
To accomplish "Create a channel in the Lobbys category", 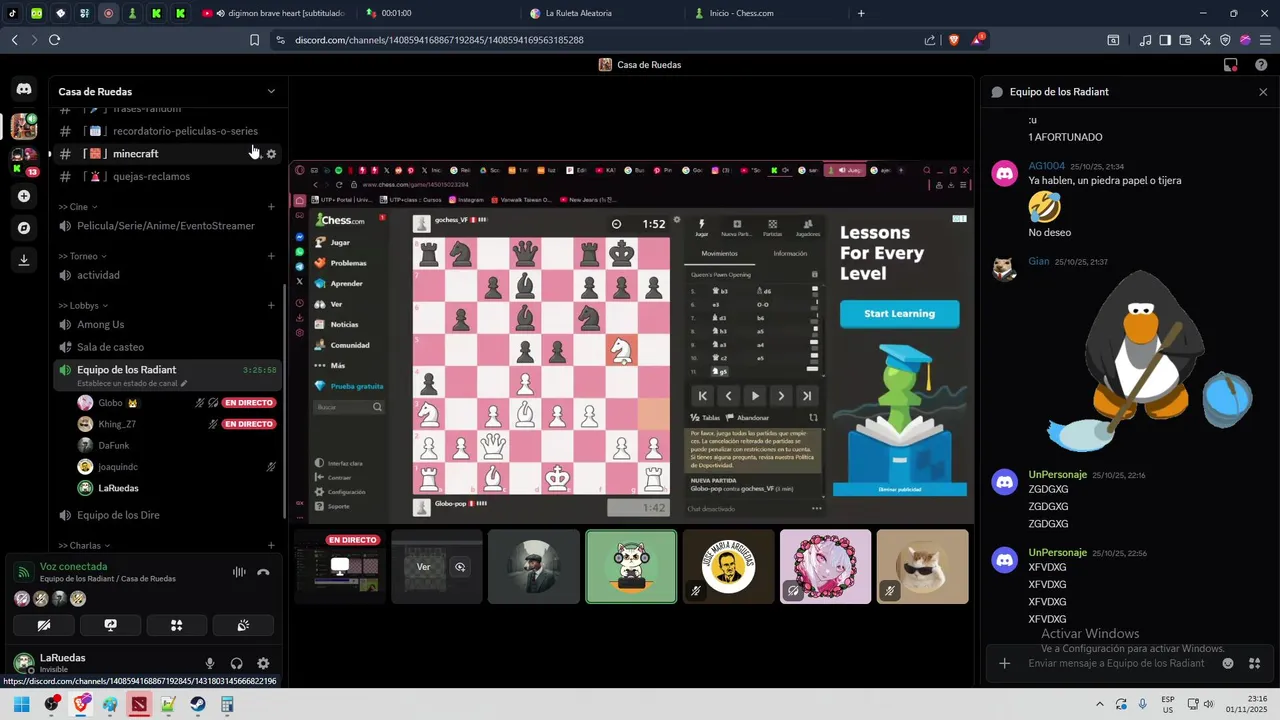I will point(271,305).
